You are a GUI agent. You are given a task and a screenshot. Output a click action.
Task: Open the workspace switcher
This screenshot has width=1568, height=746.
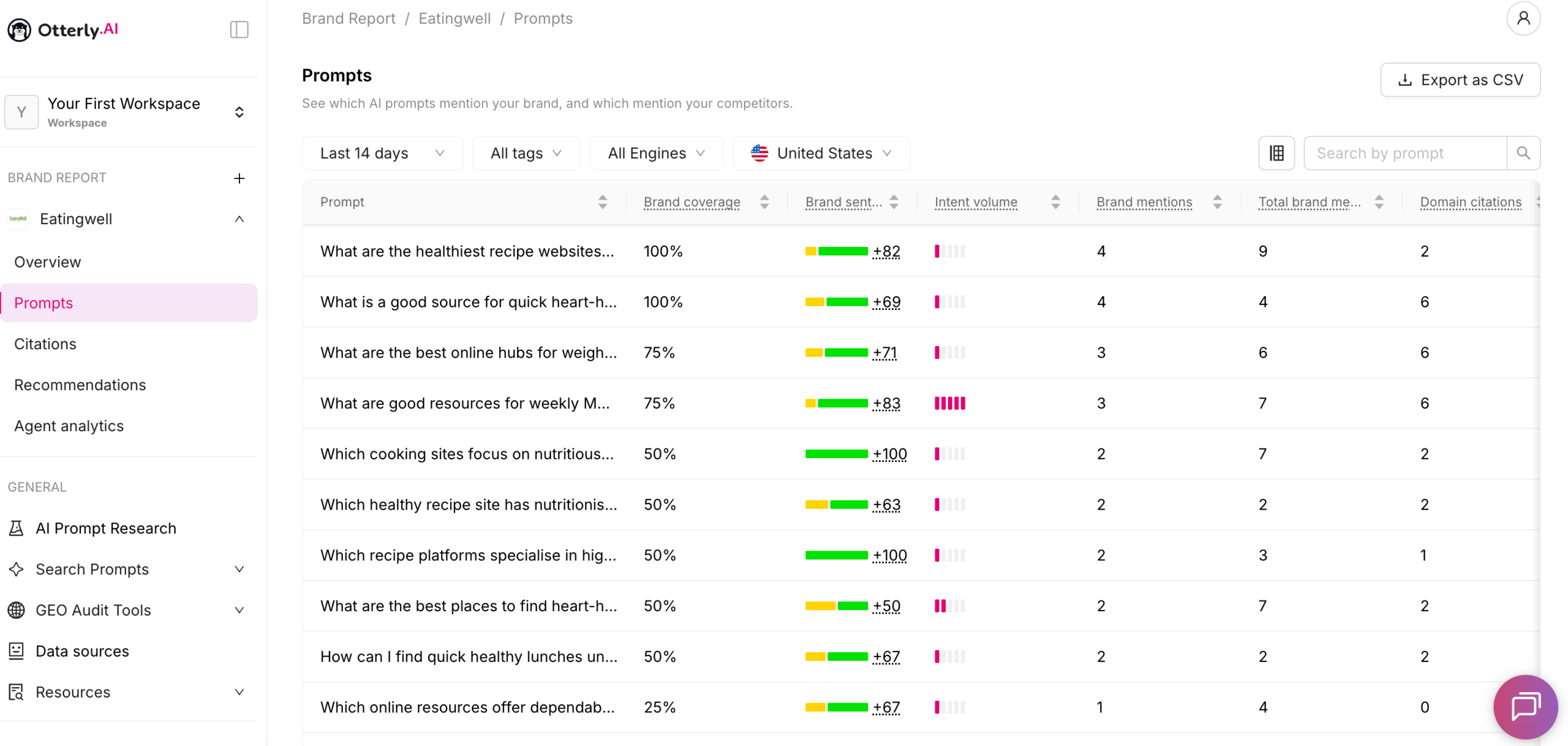(239, 112)
